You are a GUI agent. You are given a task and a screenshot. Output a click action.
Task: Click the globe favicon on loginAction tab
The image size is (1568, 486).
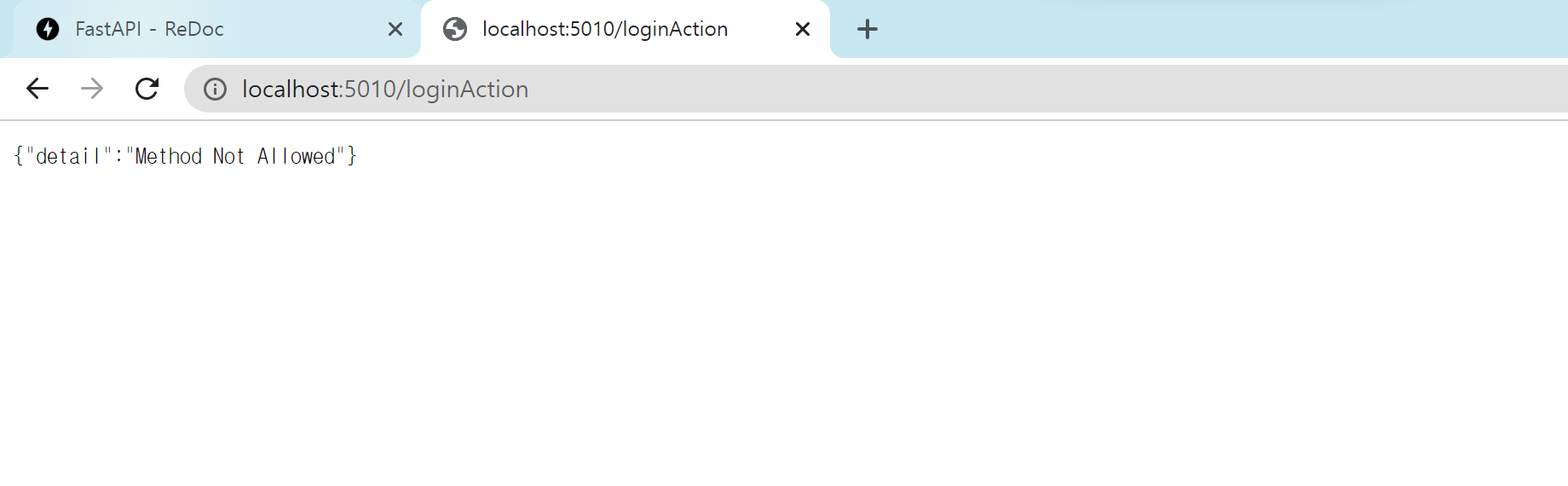(x=455, y=29)
